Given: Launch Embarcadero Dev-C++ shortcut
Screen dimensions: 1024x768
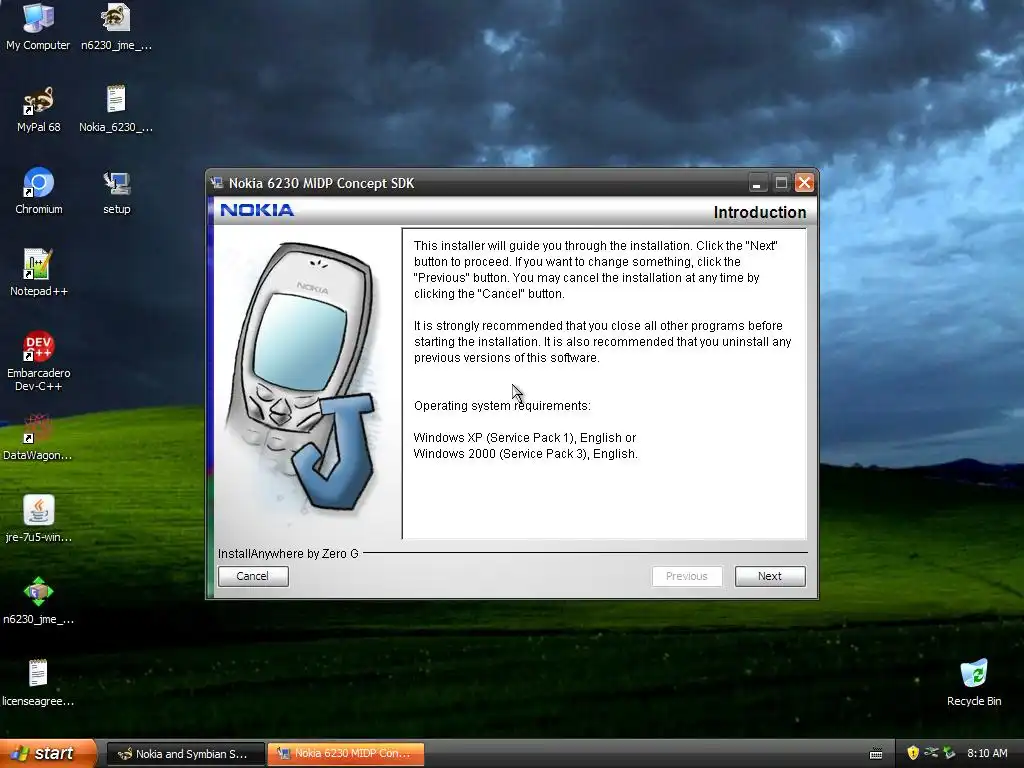Looking at the screenshot, I should (39, 361).
